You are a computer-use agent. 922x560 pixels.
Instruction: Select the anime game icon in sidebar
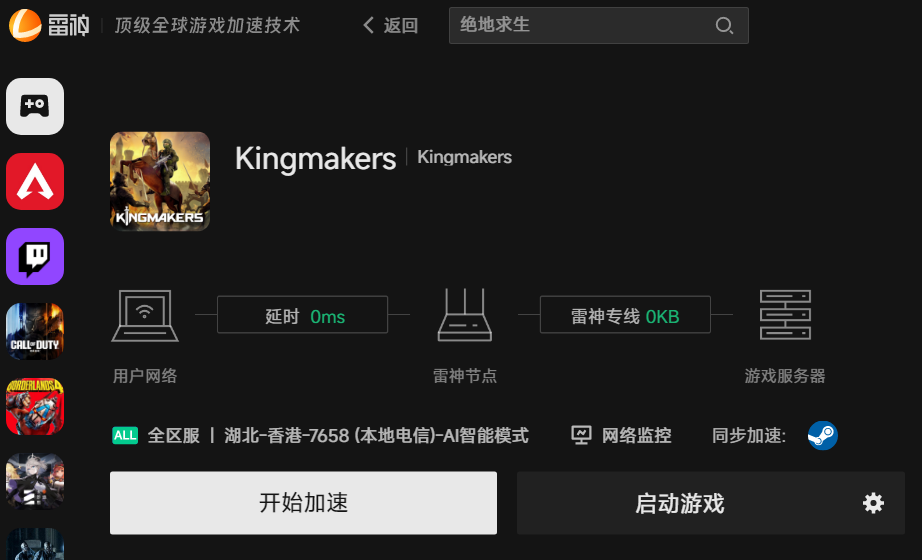35,481
